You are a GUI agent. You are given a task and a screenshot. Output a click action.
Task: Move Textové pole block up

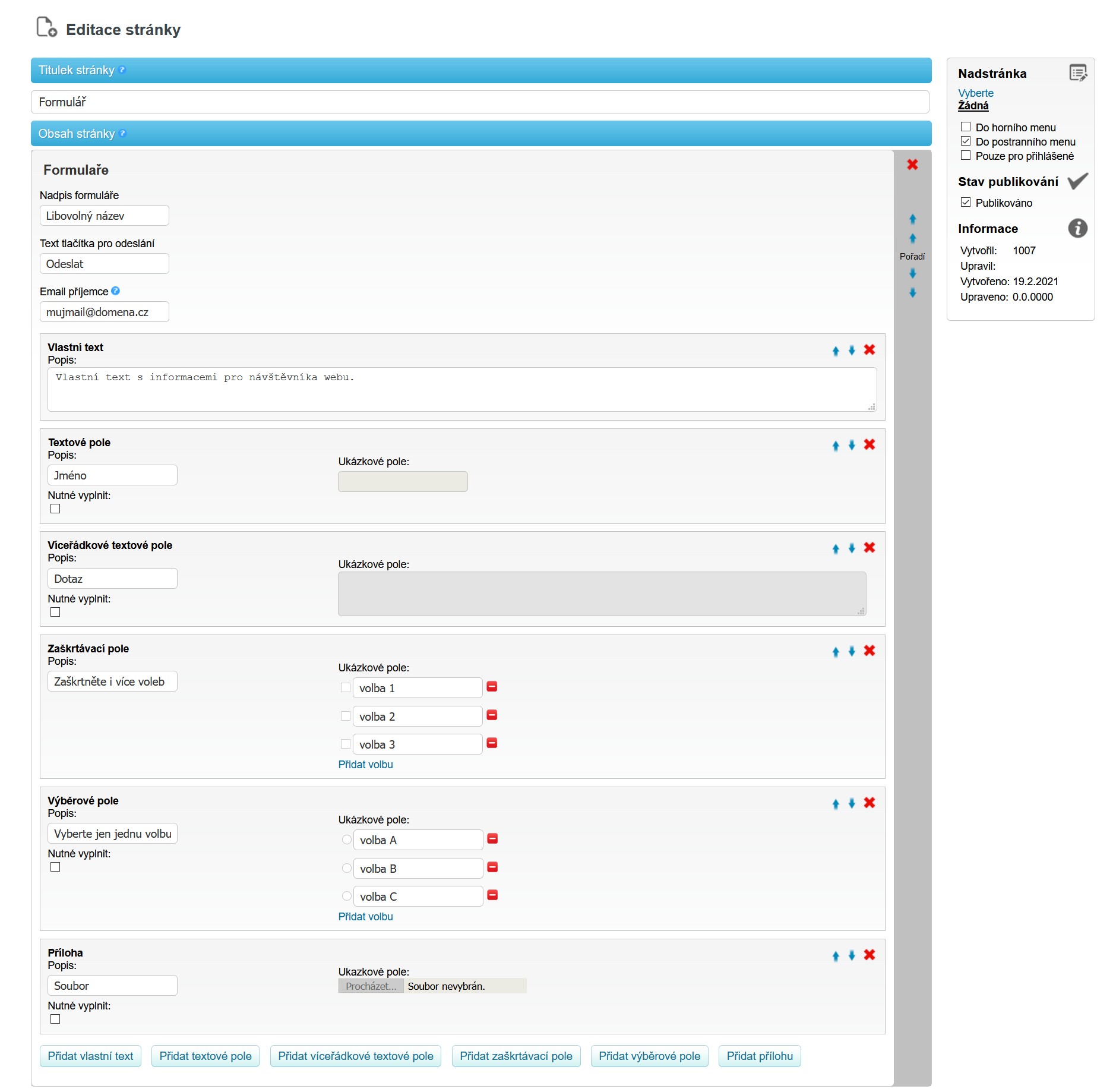(x=836, y=446)
